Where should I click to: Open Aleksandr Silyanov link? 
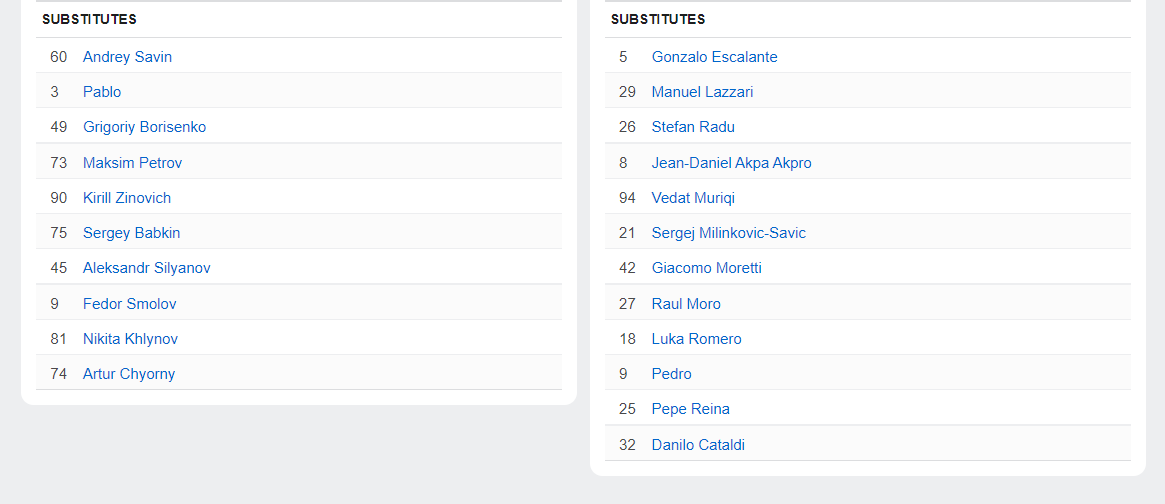tap(146, 268)
